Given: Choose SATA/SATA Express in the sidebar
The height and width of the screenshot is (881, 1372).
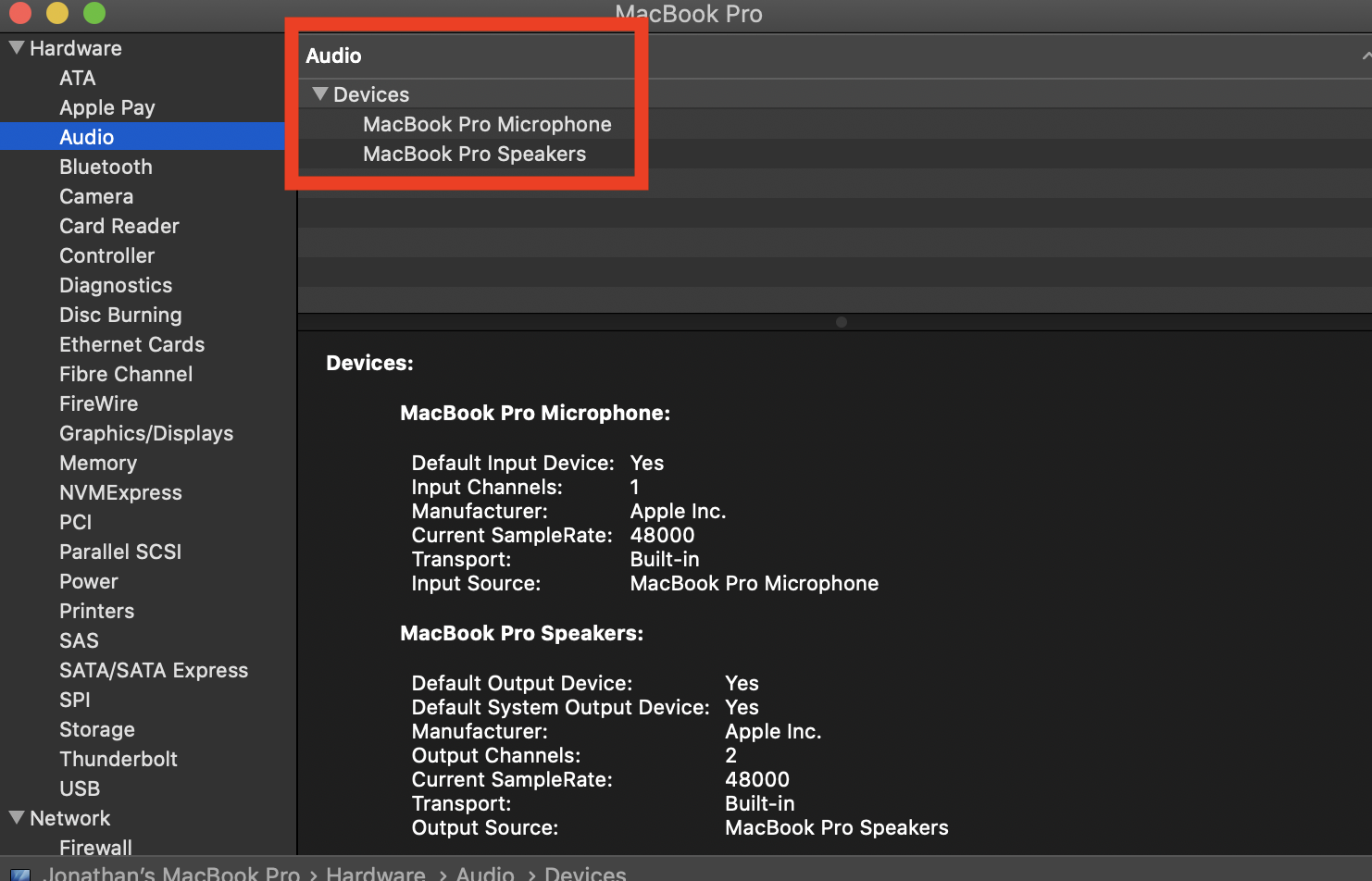Looking at the screenshot, I should point(154,670).
